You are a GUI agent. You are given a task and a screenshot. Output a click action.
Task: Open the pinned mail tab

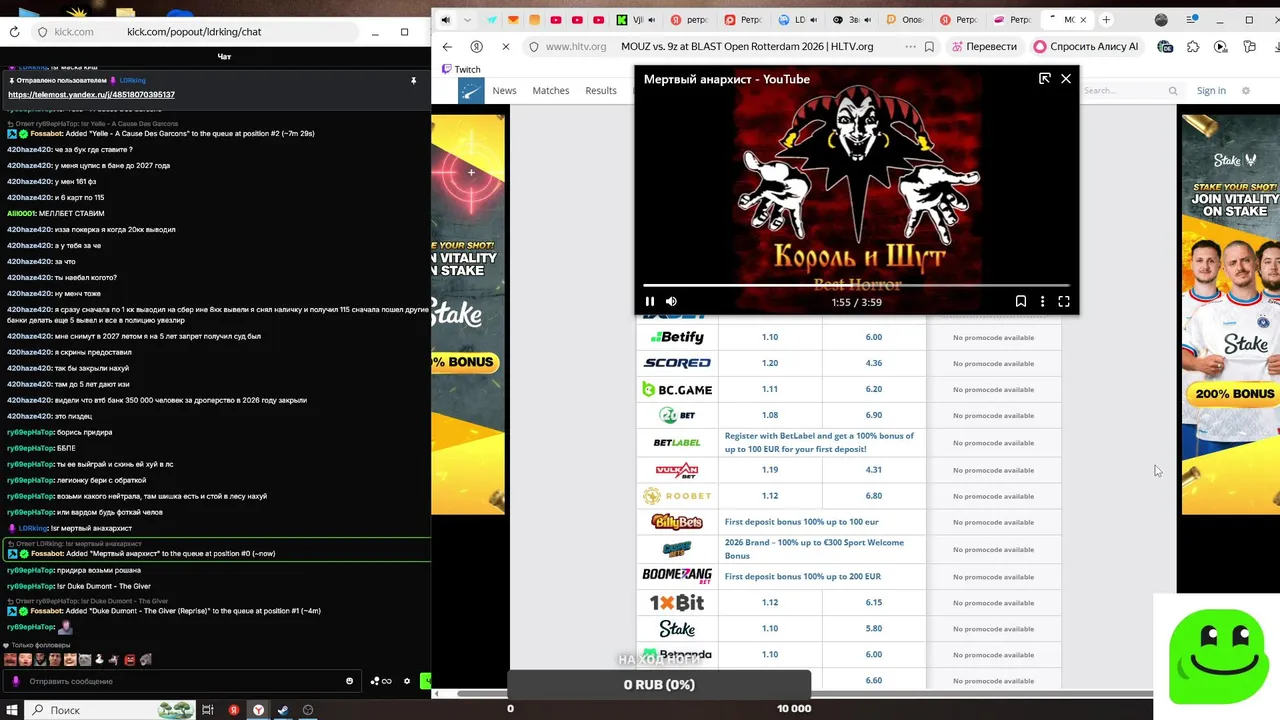pyautogui.click(x=513, y=20)
